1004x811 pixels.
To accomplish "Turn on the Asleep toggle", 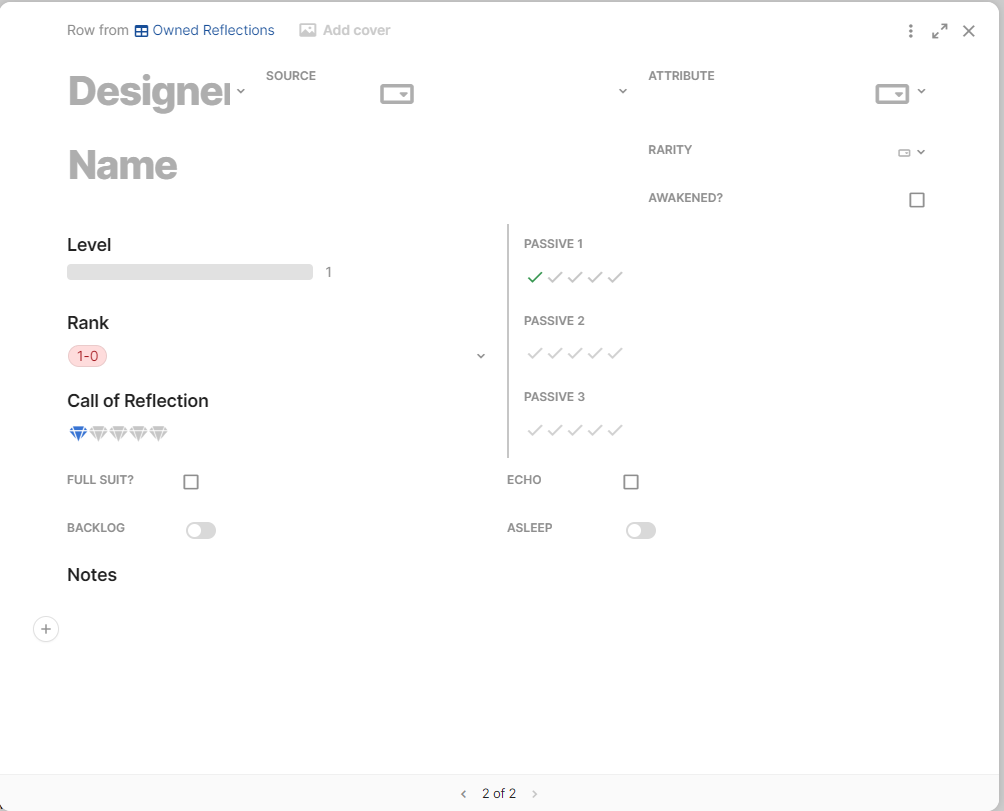I will click(x=641, y=530).
